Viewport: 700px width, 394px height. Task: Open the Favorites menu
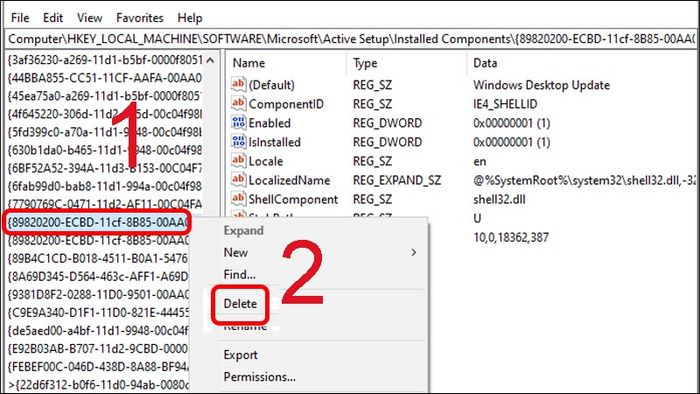140,18
